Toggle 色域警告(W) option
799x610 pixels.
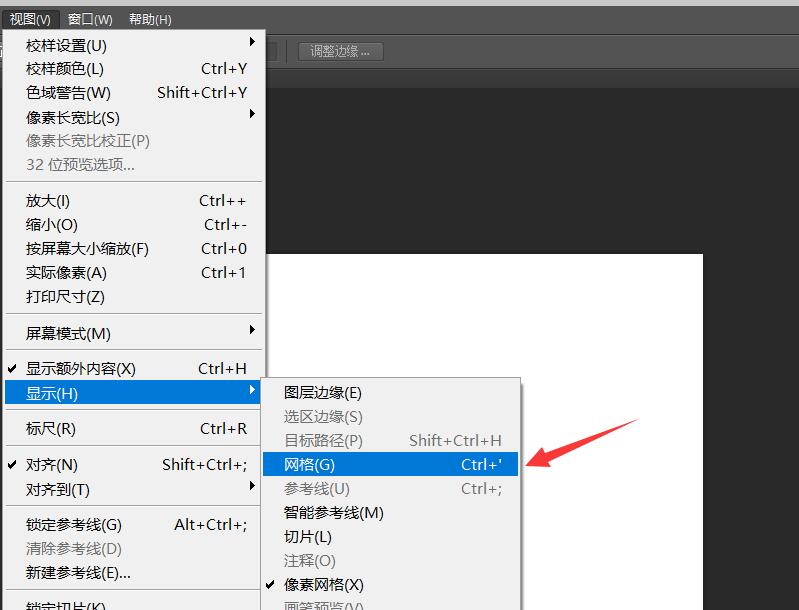[134, 93]
